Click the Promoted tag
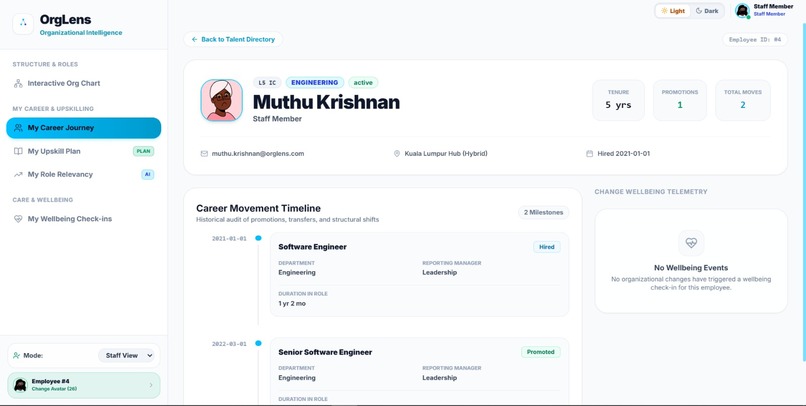Image resolution: width=806 pixels, height=406 pixels. pyautogui.click(x=540, y=352)
